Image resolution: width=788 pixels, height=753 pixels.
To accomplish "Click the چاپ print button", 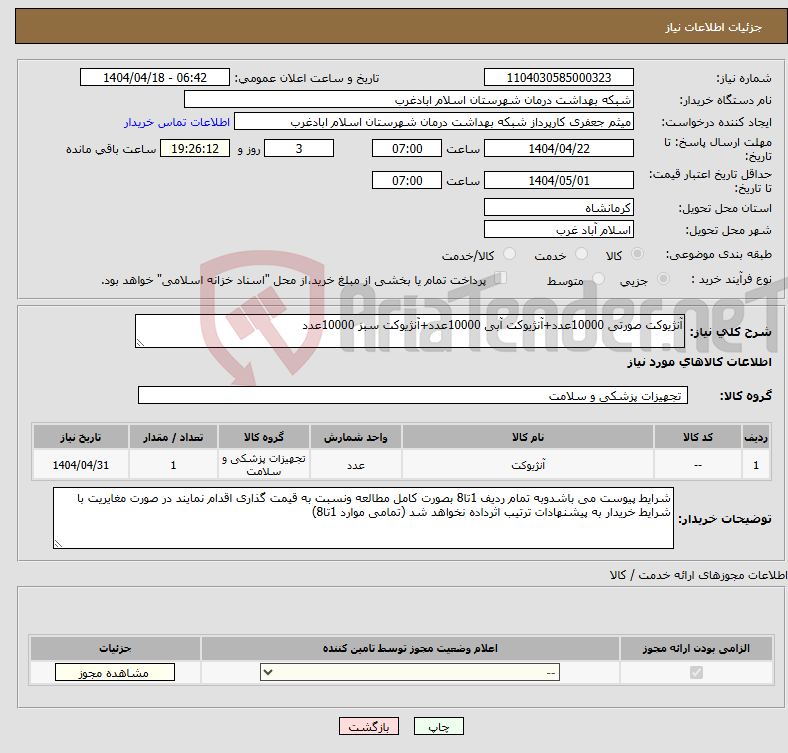I will tap(439, 726).
